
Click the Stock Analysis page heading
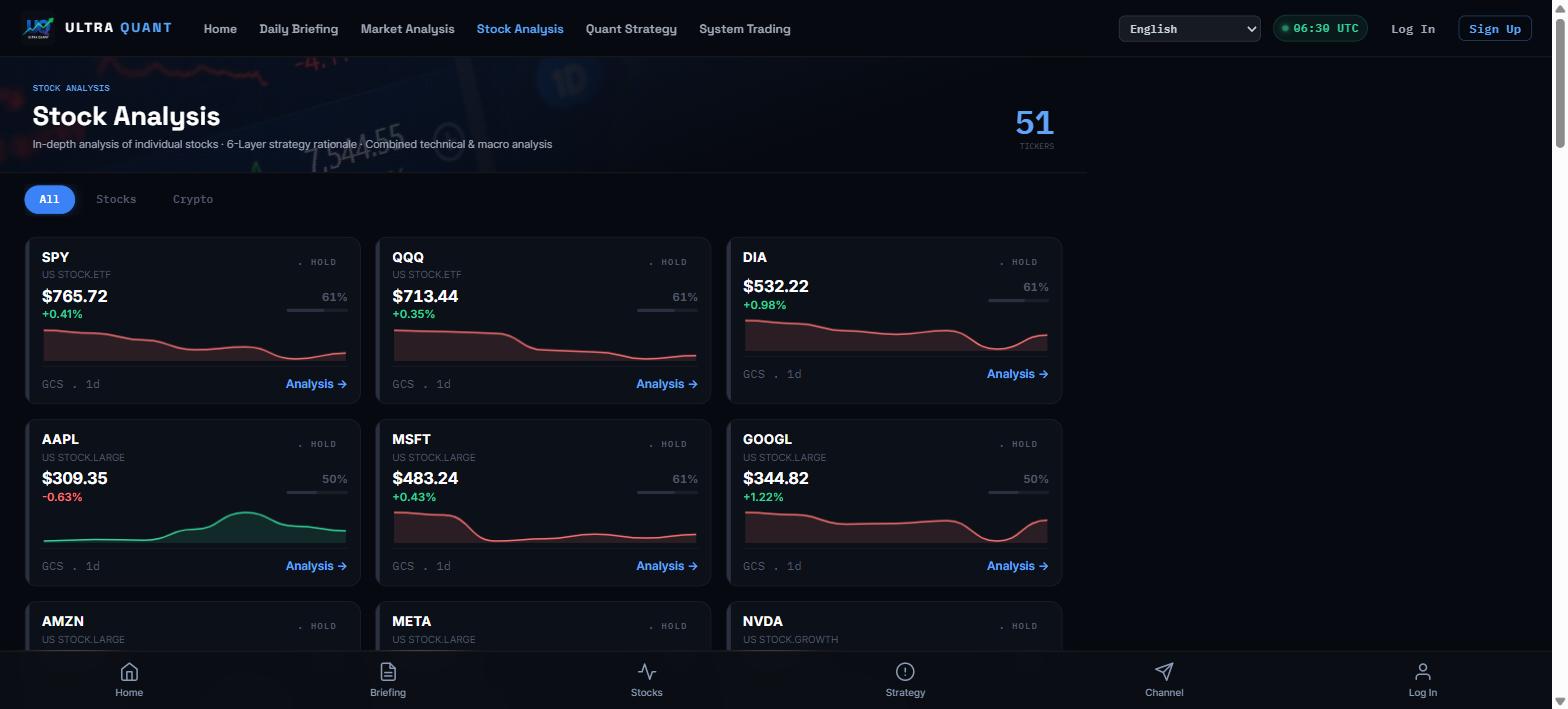coord(126,116)
